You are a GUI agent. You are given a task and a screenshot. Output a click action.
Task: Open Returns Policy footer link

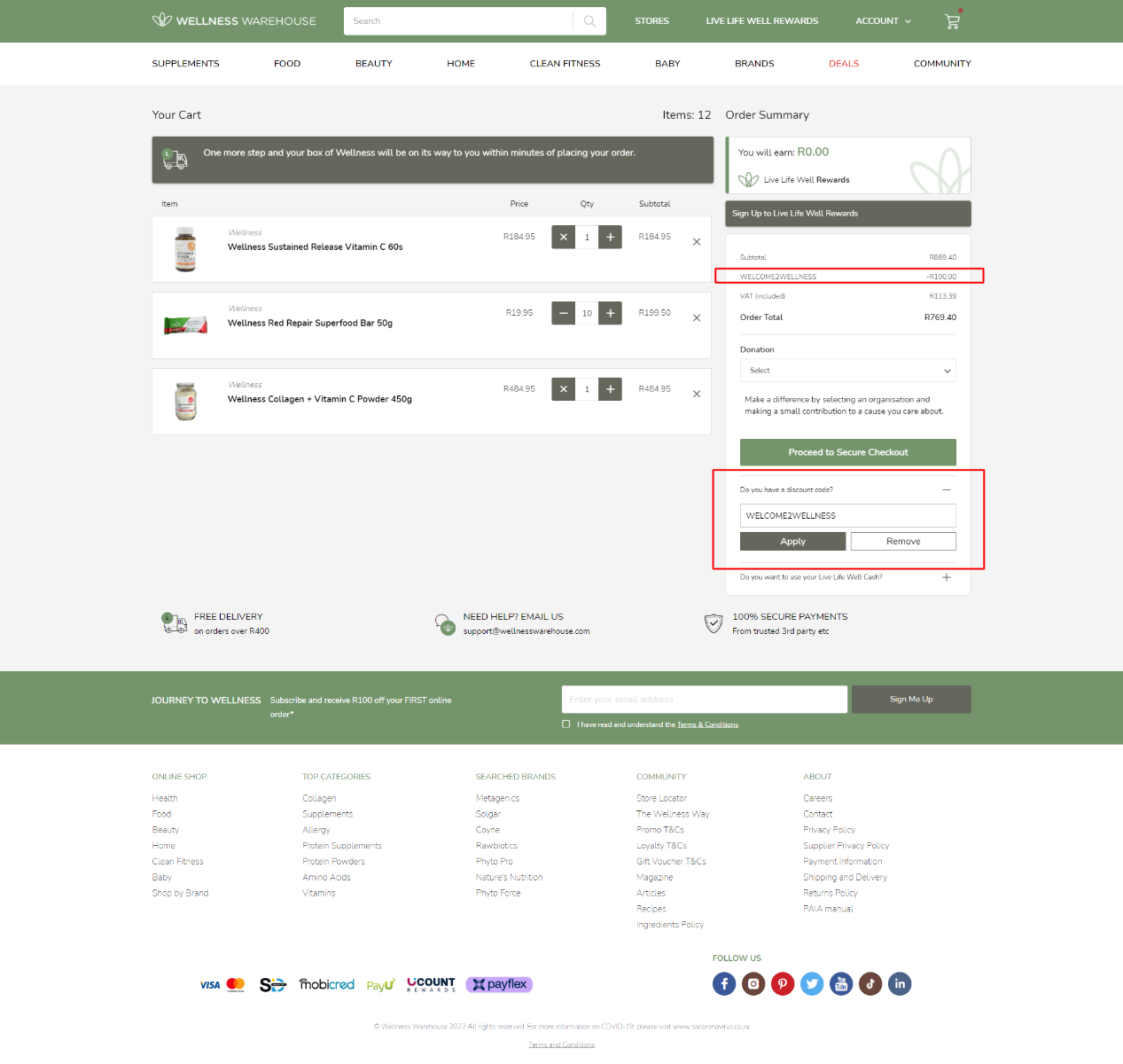coord(831,894)
